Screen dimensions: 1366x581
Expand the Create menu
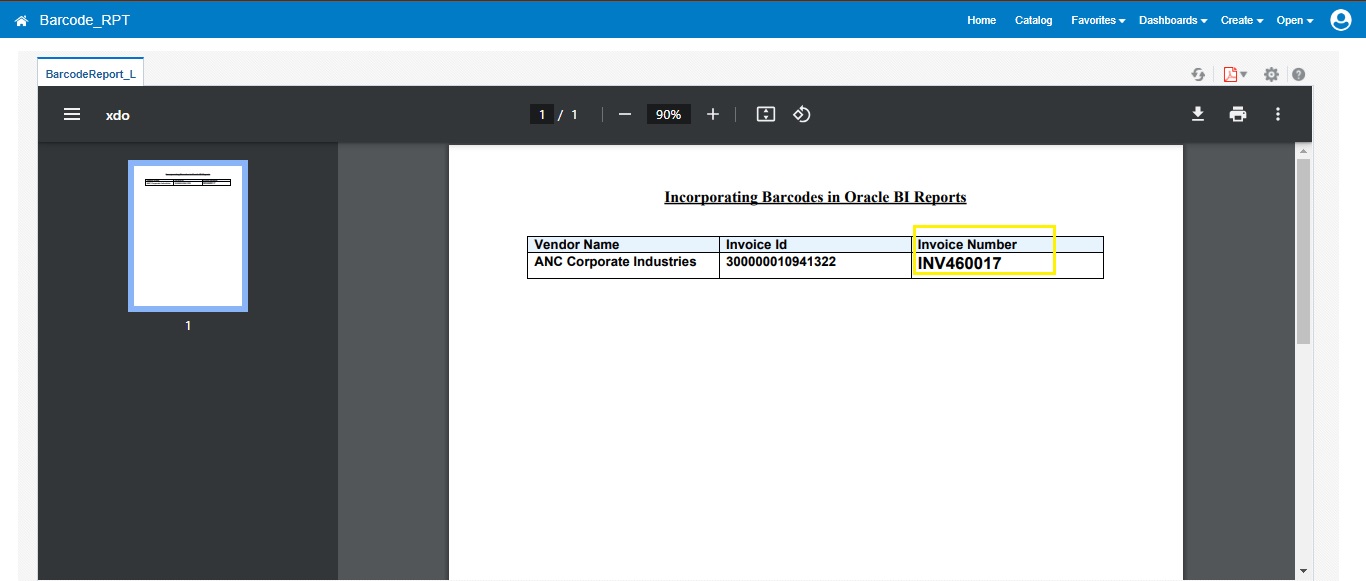[x=1240, y=20]
